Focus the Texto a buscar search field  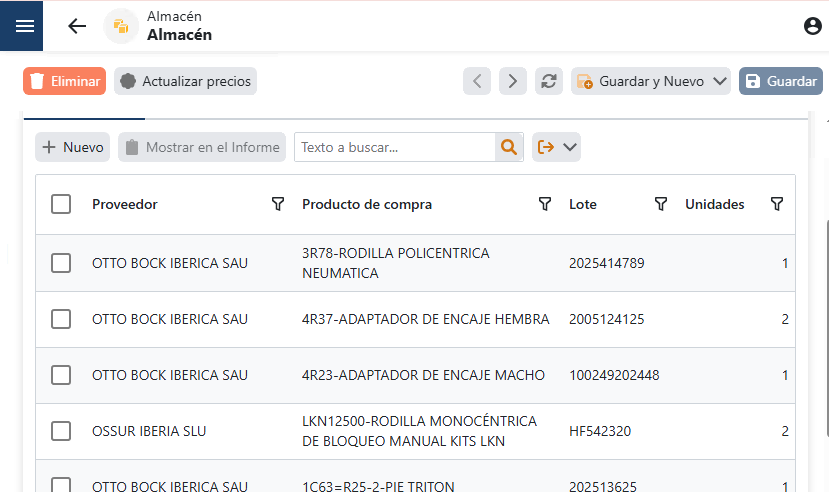[395, 147]
